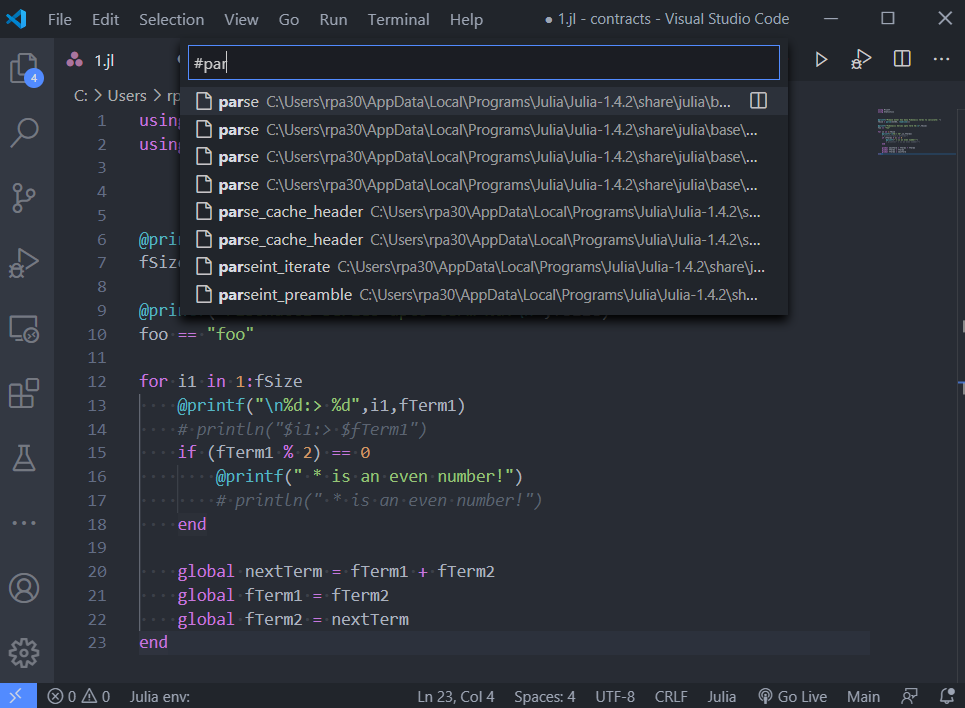Open the Explorer view in activity bar
The width and height of the screenshot is (965, 708).
pos(24,69)
